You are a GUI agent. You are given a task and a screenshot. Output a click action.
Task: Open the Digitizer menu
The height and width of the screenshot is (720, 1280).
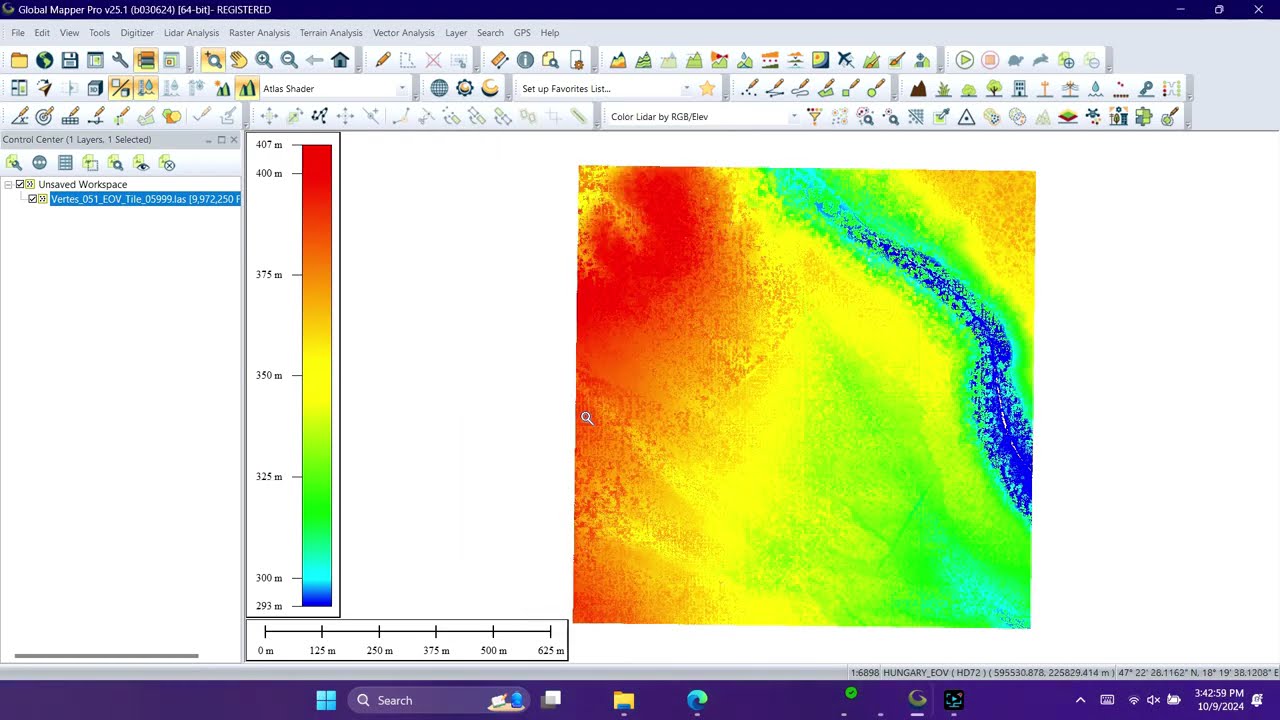[137, 33]
